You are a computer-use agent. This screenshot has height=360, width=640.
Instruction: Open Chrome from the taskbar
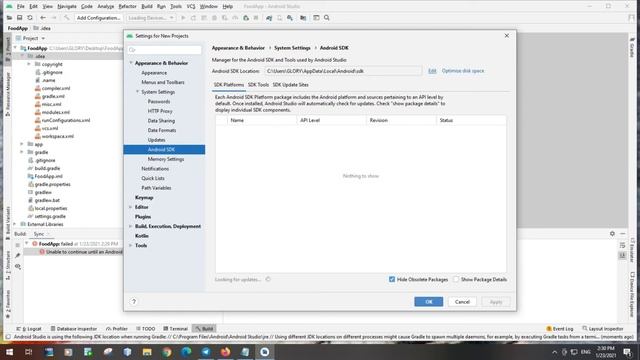(167, 352)
